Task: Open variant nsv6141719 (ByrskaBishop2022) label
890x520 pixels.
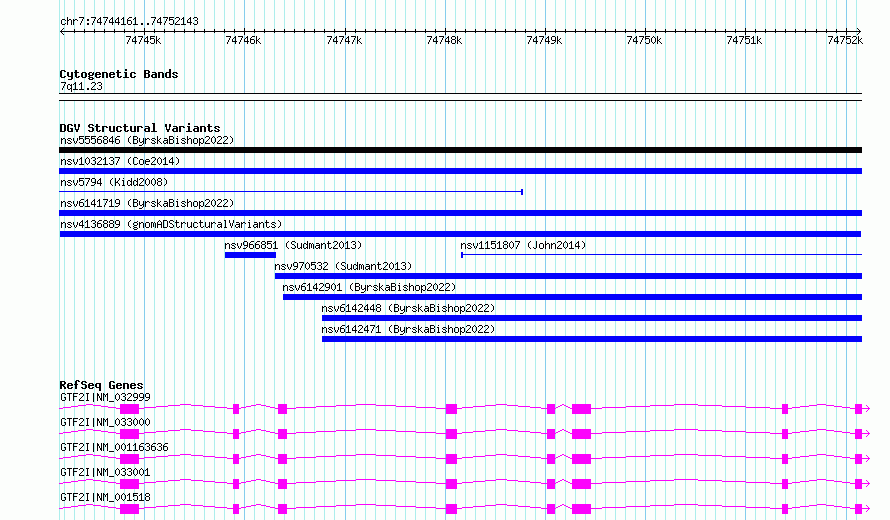Action: (147, 203)
